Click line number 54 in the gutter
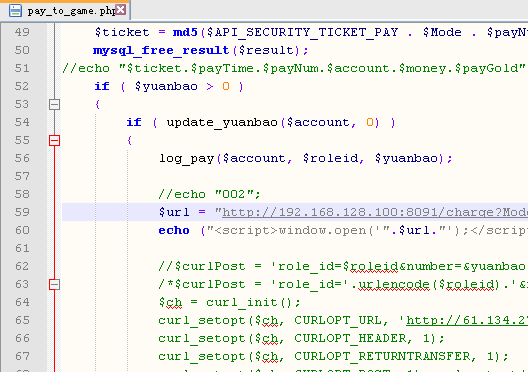528x372 pixels. click(x=22, y=123)
